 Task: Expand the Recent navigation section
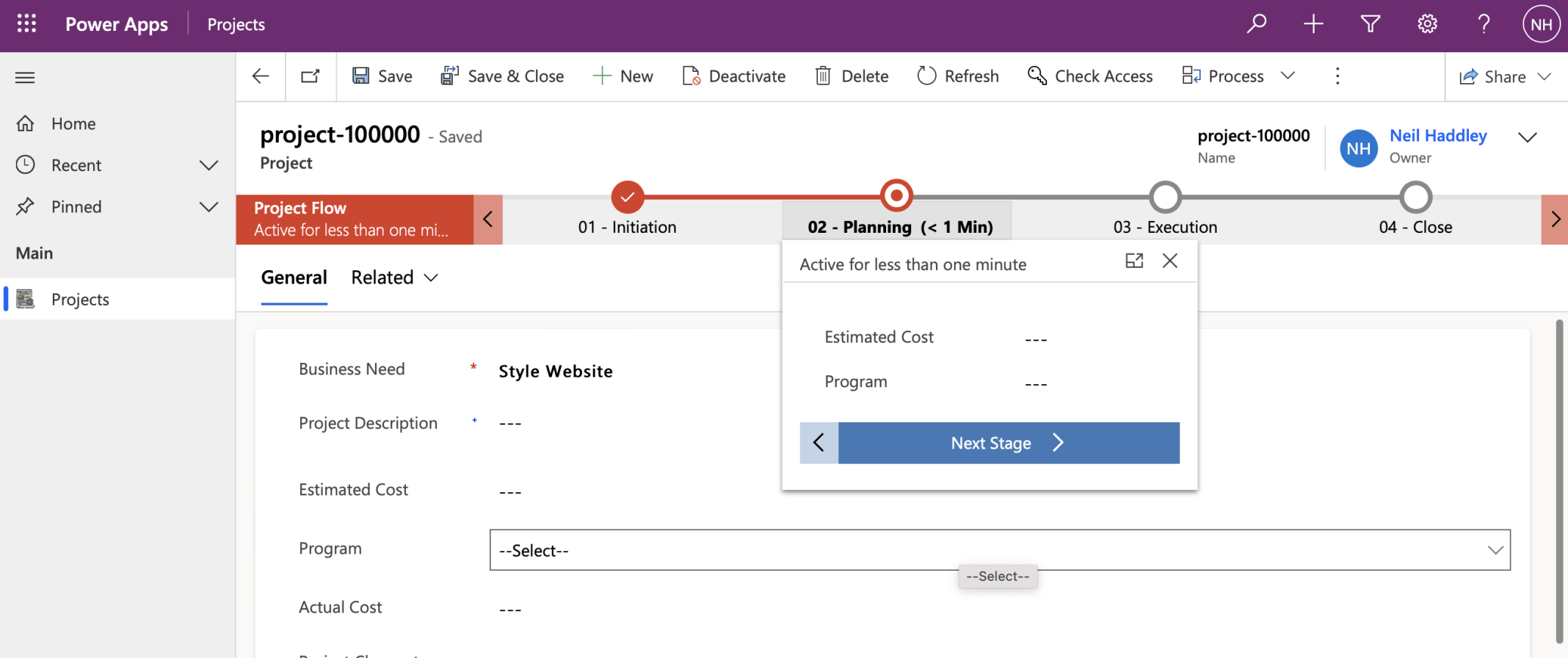pos(209,165)
